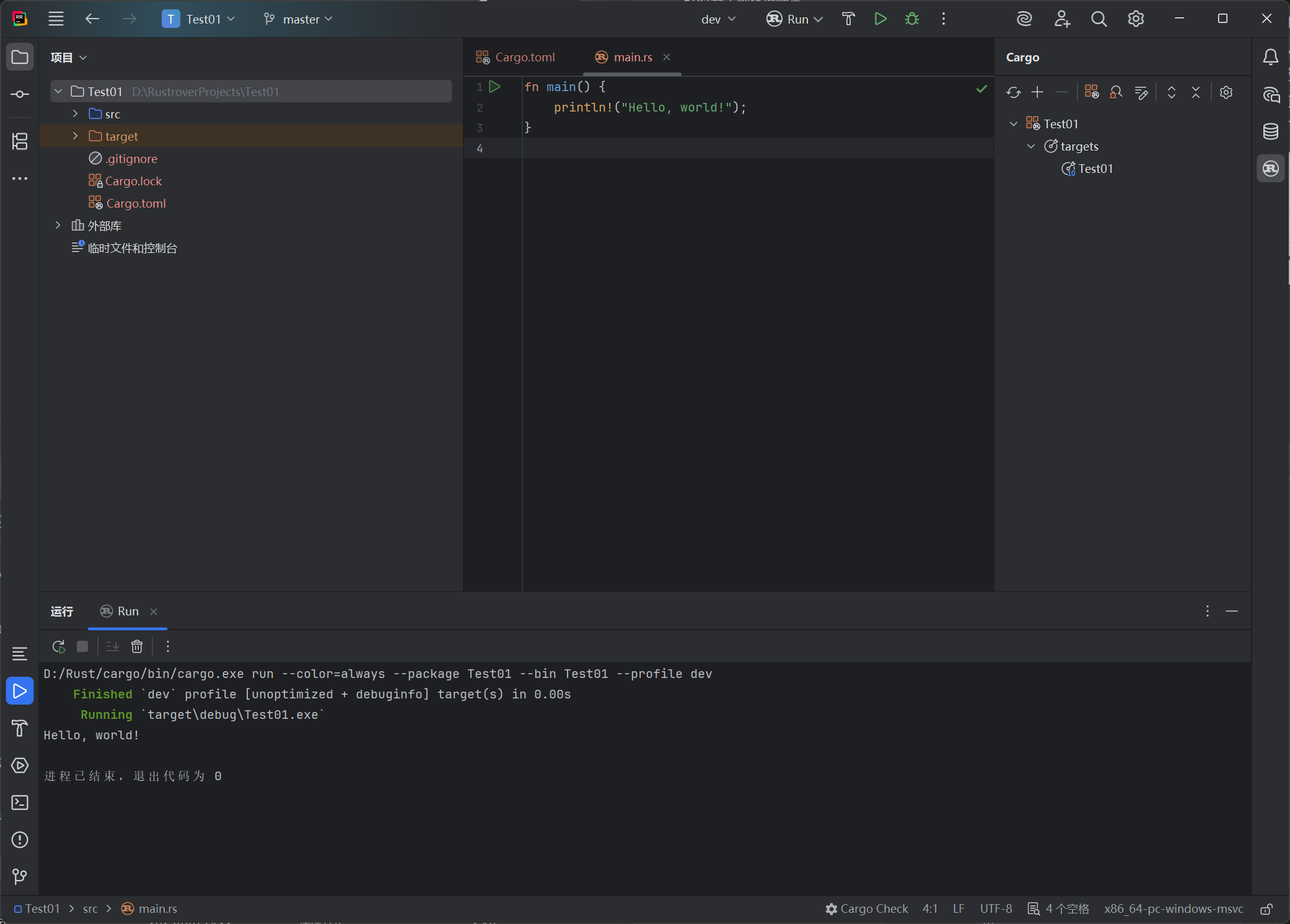This screenshot has height=924, width=1290.
Task: Open the main hamburger menu
Action: tap(56, 19)
